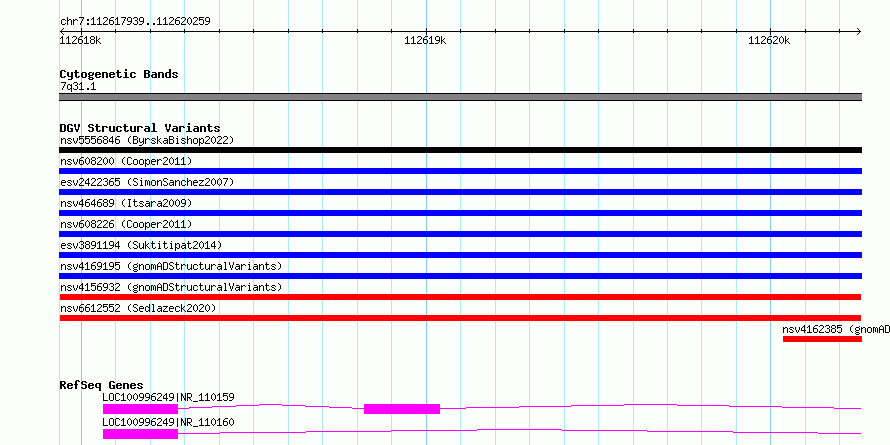
Task: Click the DGV Structural Variants track title
Action: [140, 128]
